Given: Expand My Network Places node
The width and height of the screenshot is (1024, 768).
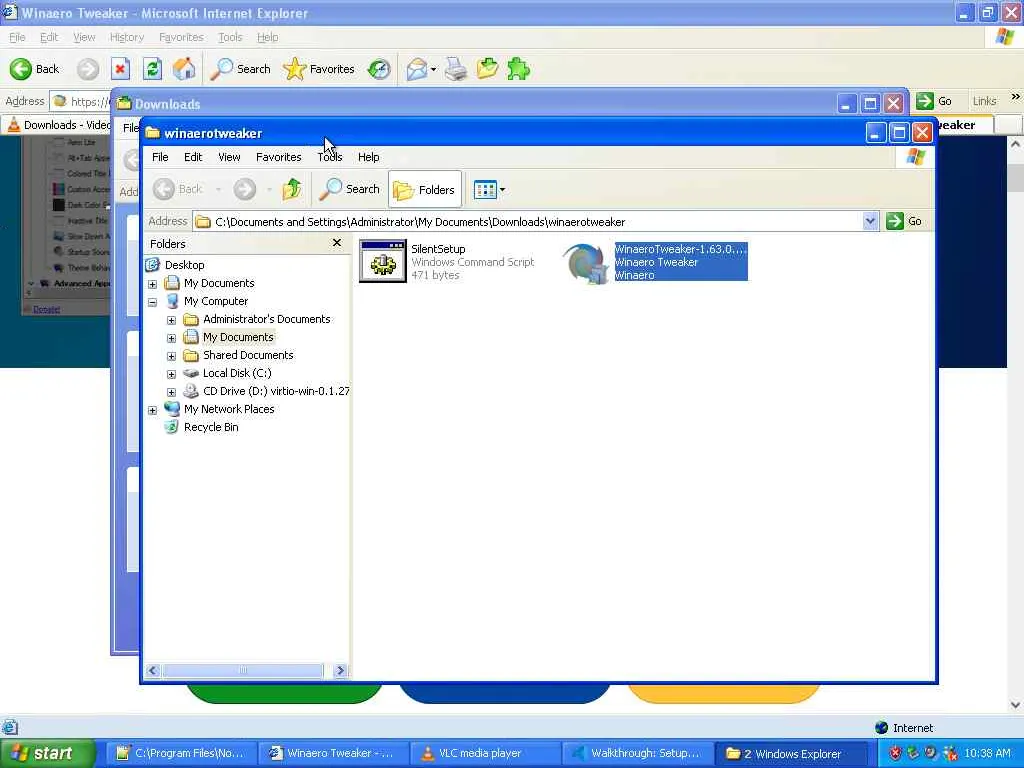Looking at the screenshot, I should pos(152,410).
